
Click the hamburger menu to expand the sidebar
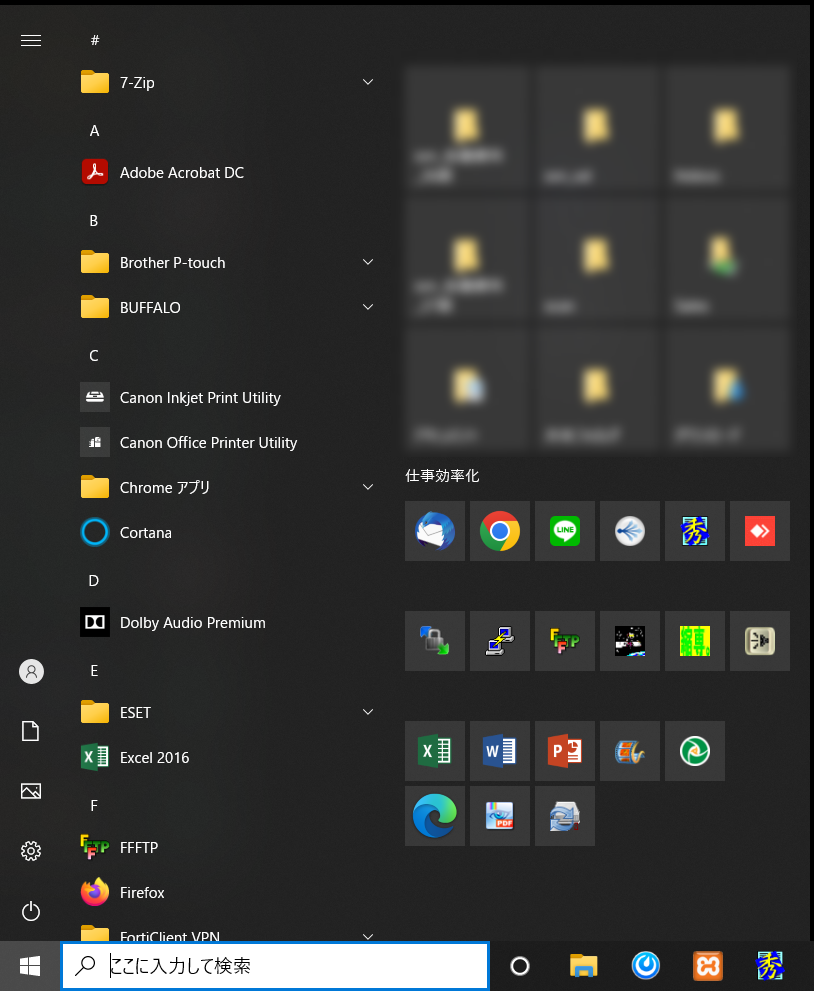tap(31, 40)
